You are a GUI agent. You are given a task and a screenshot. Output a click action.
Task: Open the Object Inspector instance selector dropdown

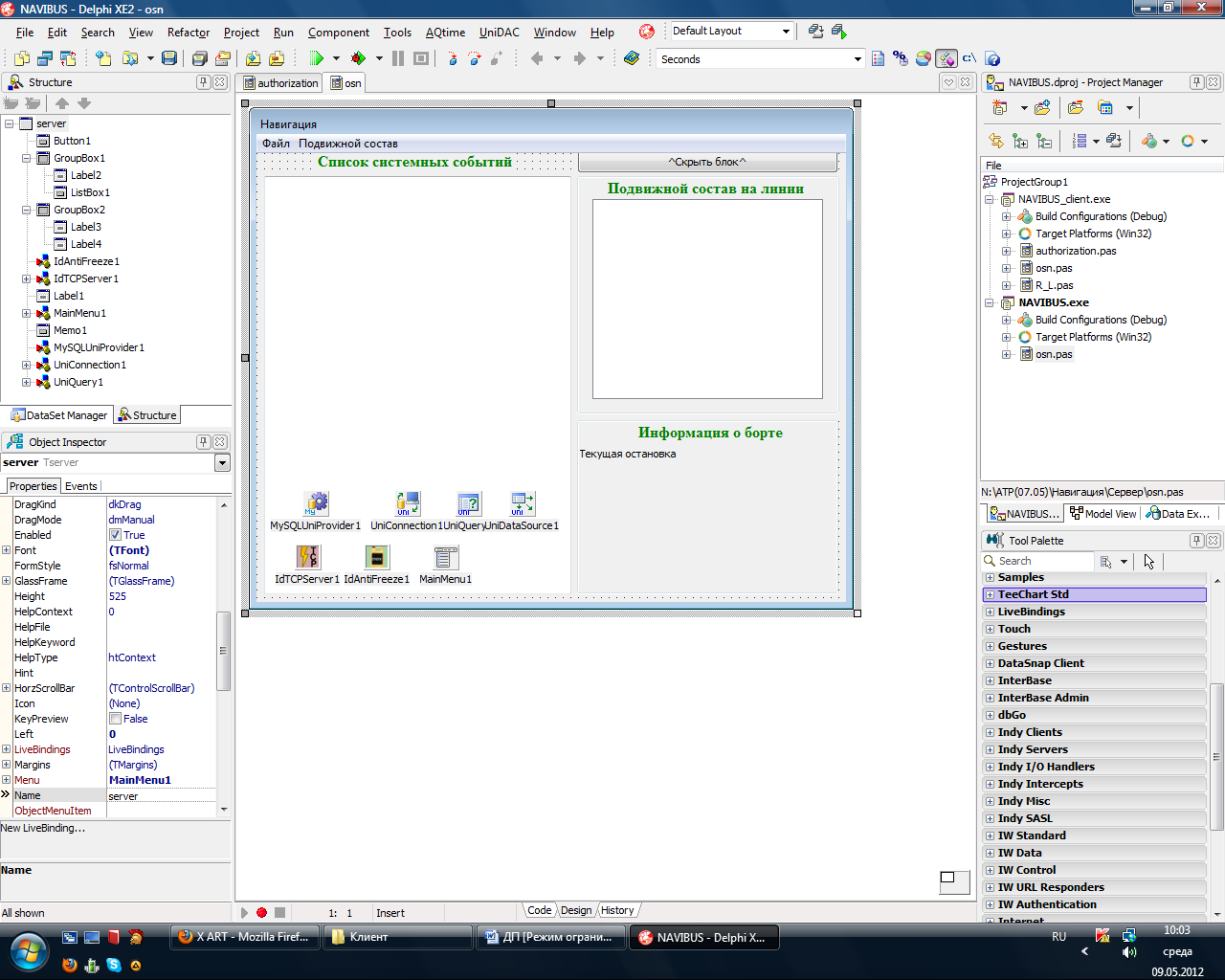point(222,463)
